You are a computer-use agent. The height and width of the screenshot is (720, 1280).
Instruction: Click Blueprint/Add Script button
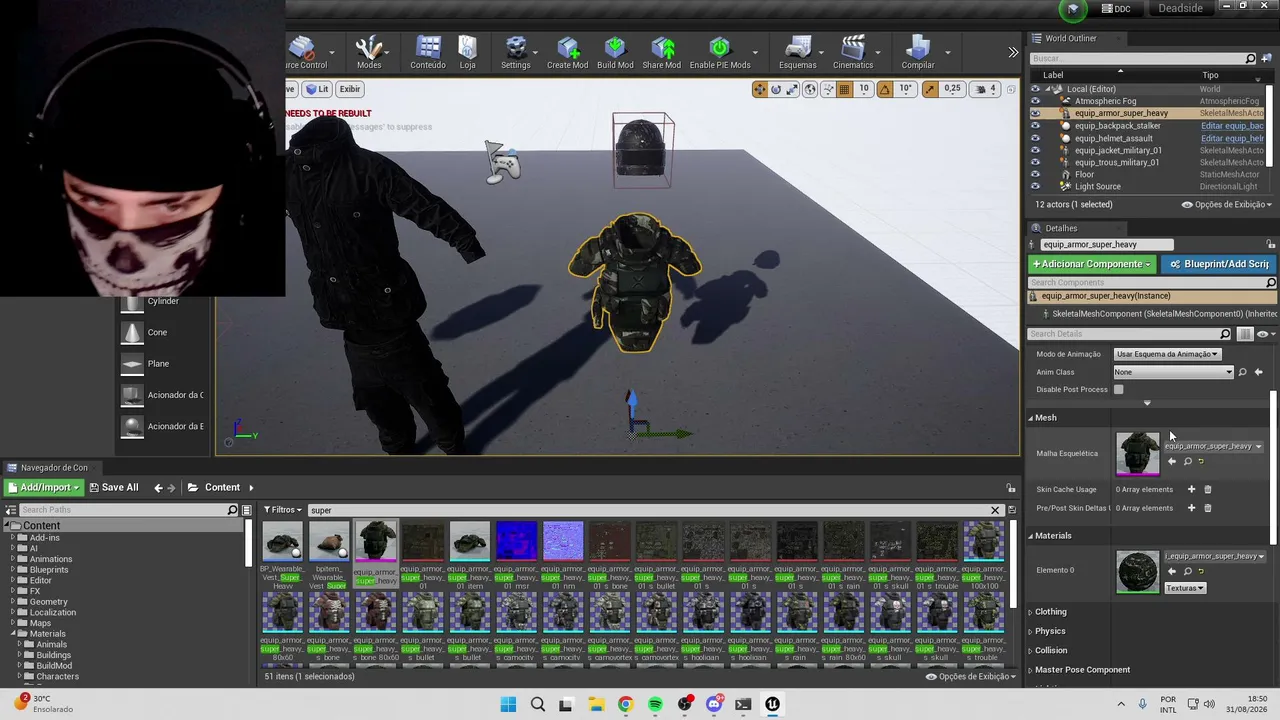(x=1218, y=264)
